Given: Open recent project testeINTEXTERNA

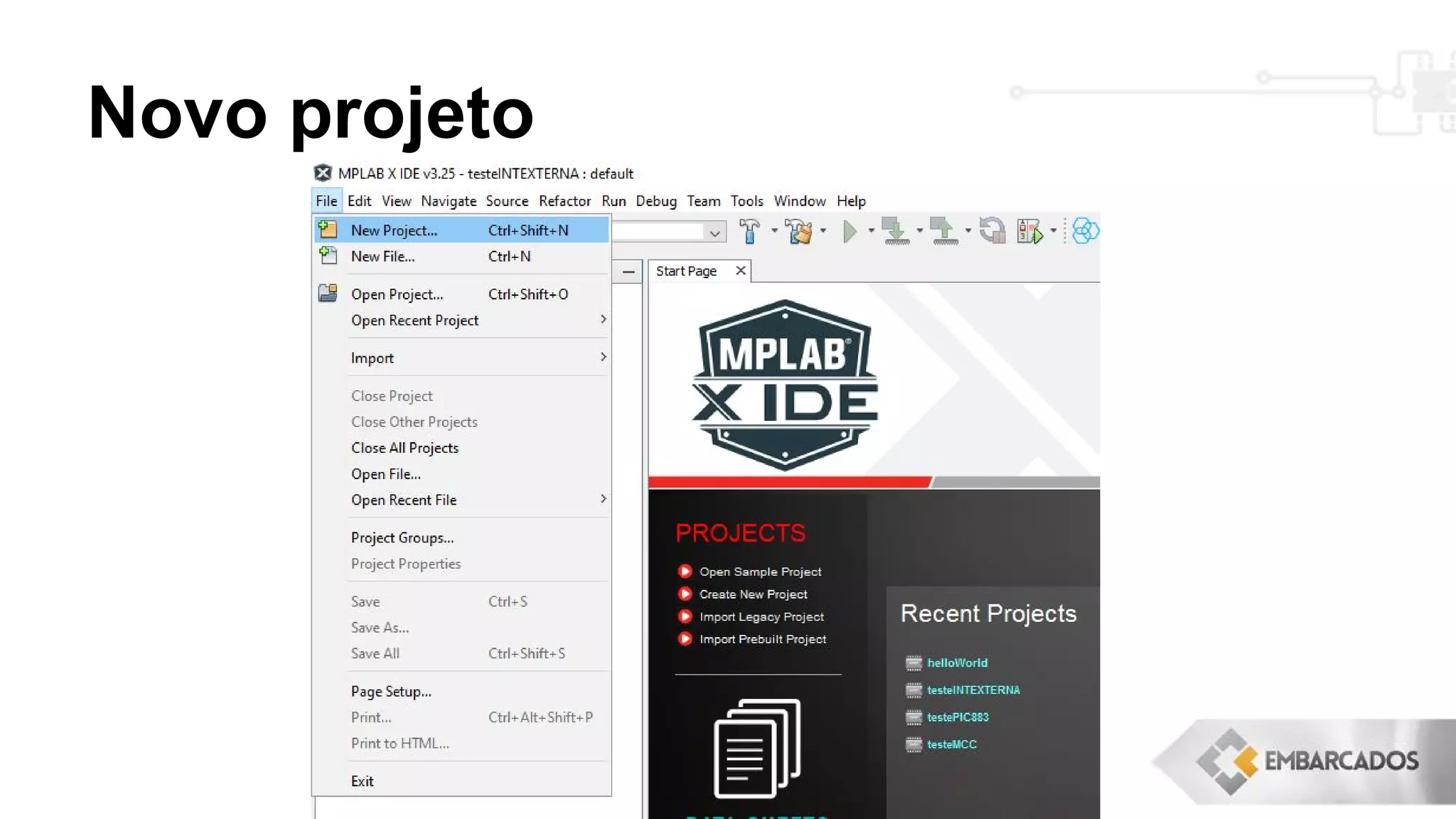Looking at the screenshot, I should click(973, 690).
